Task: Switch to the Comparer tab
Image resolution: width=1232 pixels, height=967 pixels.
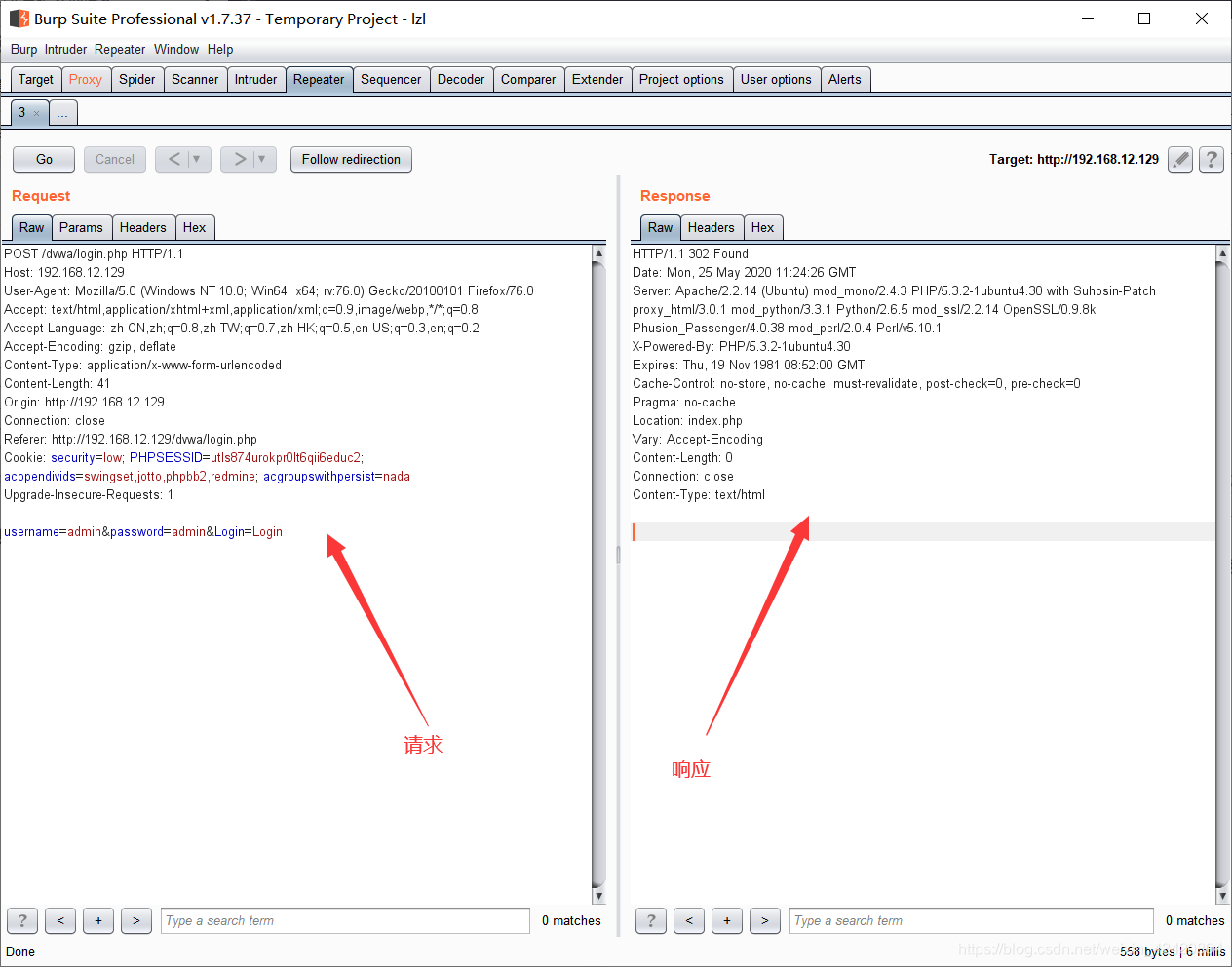Action: (x=528, y=80)
